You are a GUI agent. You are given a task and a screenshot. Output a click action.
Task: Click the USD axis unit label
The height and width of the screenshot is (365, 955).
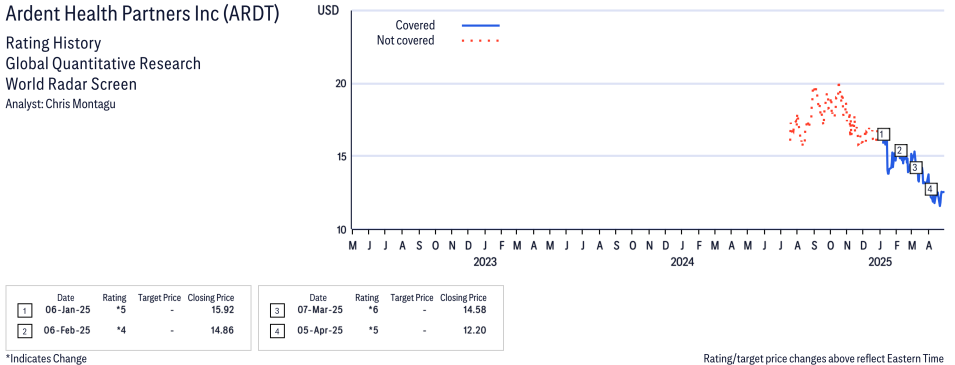point(328,10)
